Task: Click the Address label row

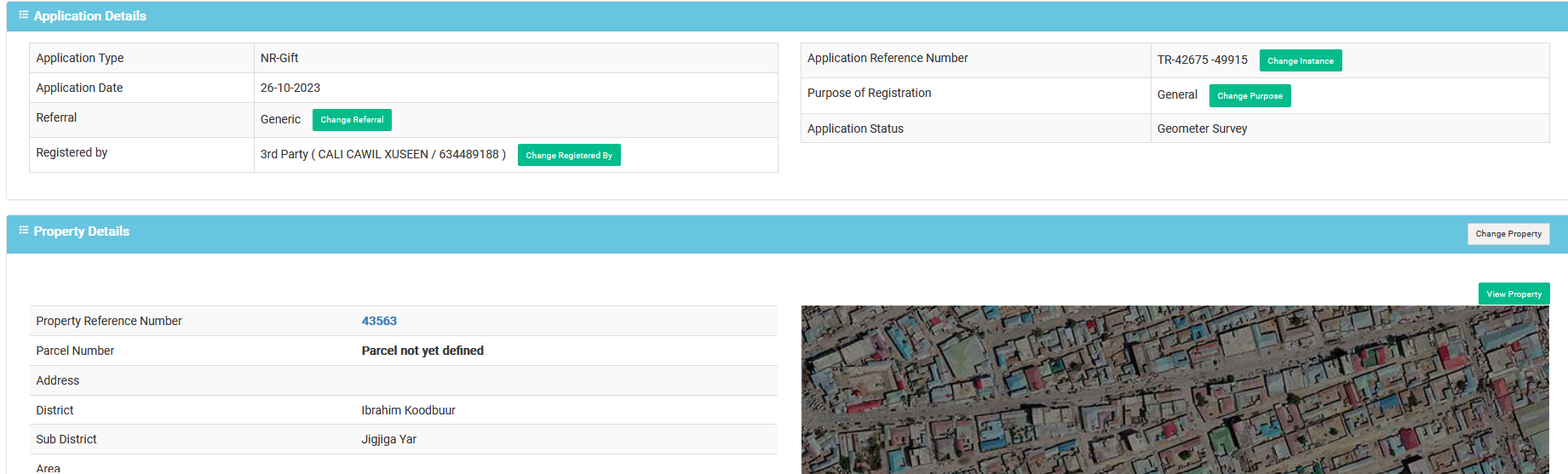Action: pos(404,380)
